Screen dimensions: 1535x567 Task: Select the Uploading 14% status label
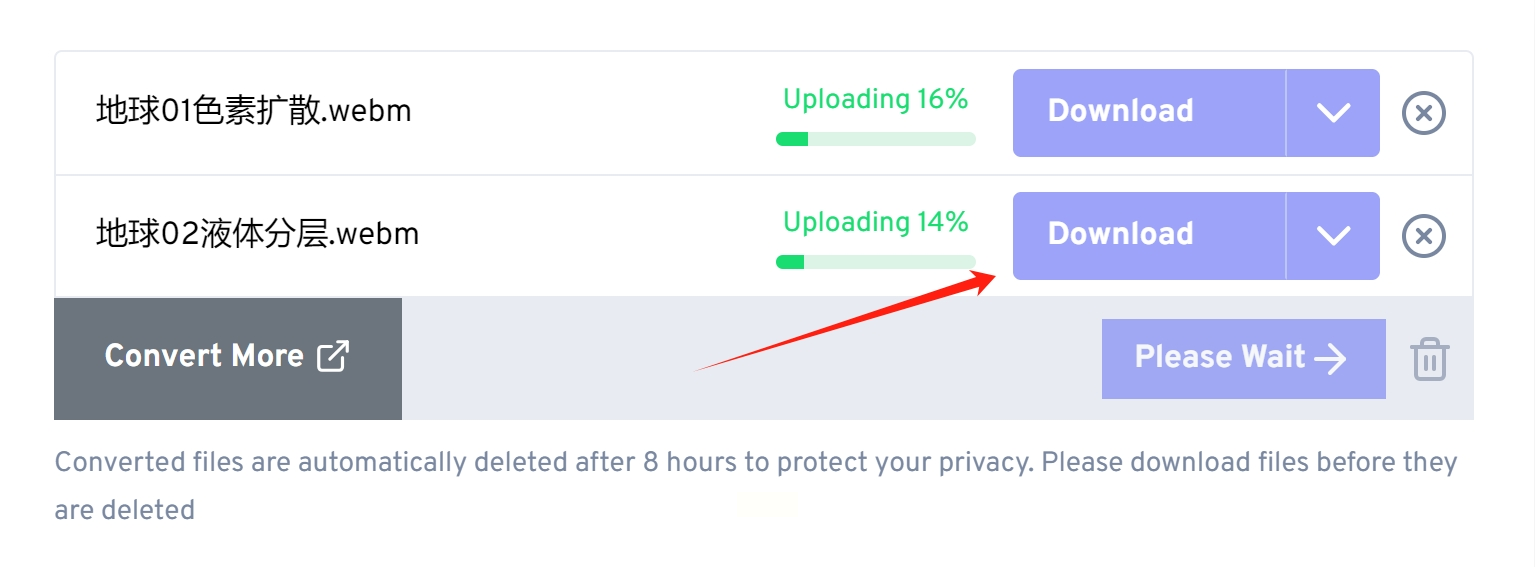point(876,222)
